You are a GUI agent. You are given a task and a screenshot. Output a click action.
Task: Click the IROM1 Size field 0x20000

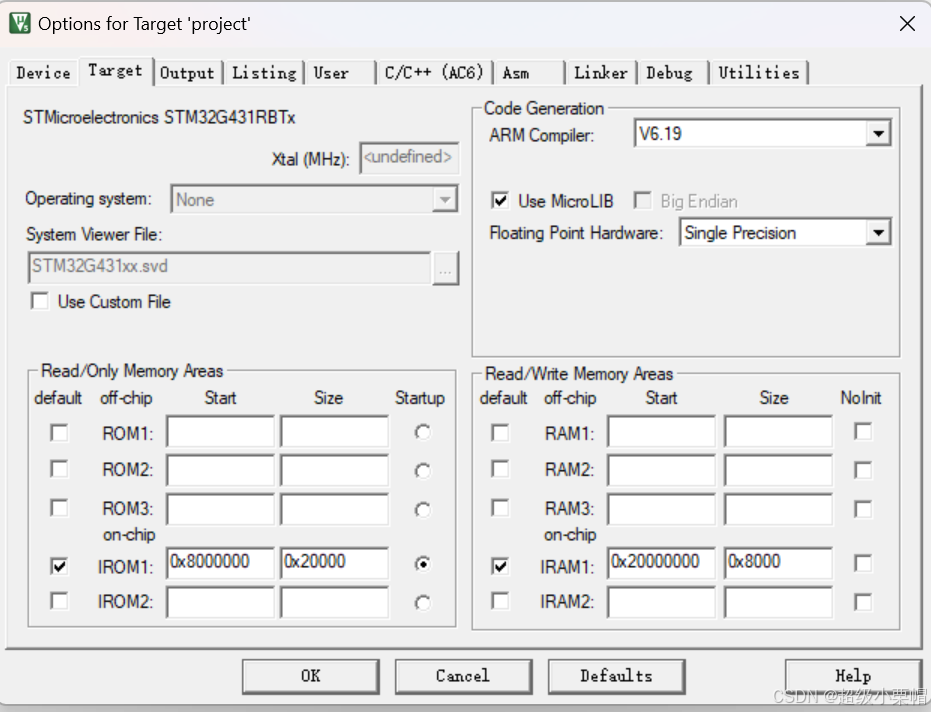pos(334,563)
